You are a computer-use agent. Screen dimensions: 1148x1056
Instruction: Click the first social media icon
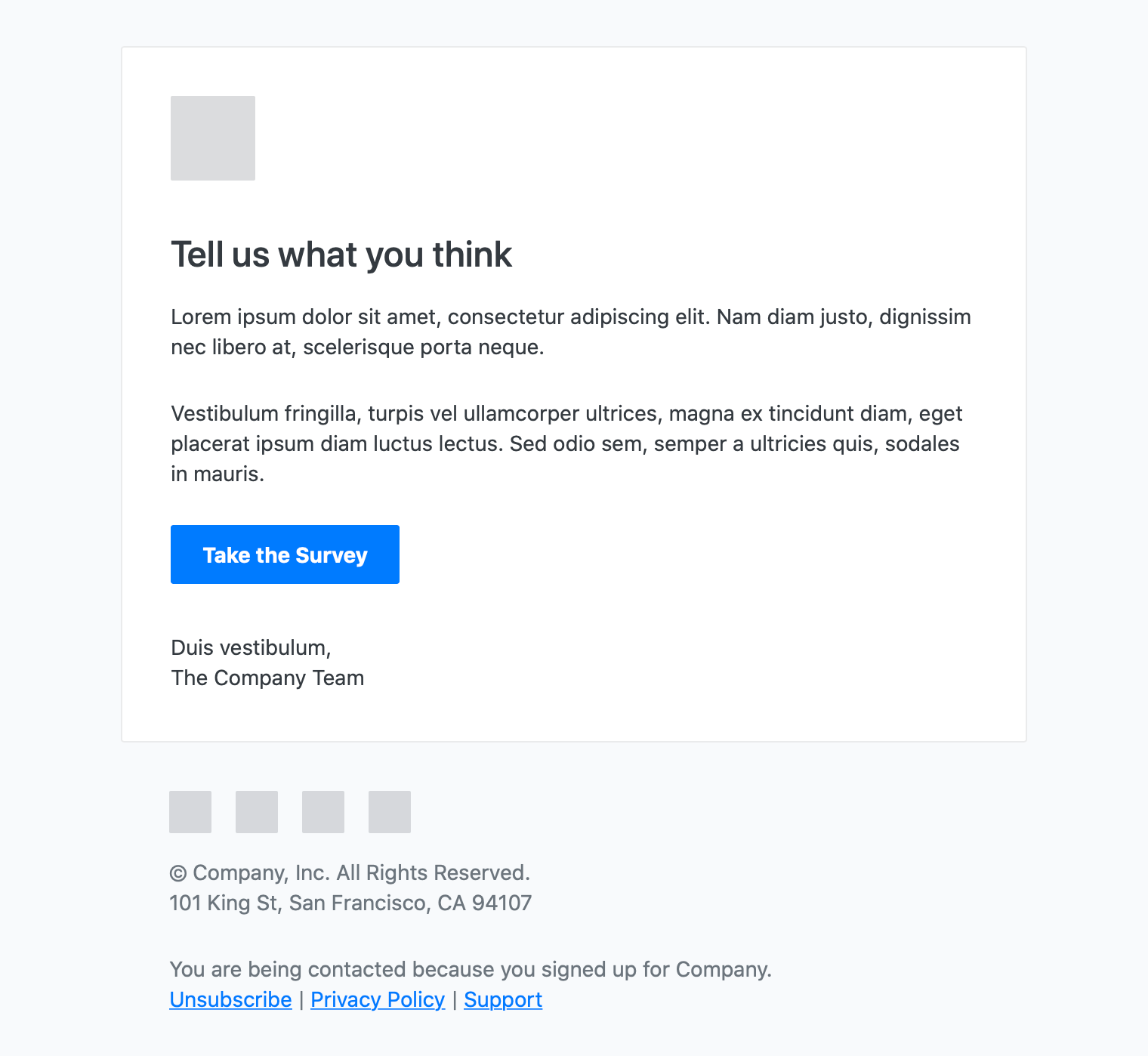point(190,812)
